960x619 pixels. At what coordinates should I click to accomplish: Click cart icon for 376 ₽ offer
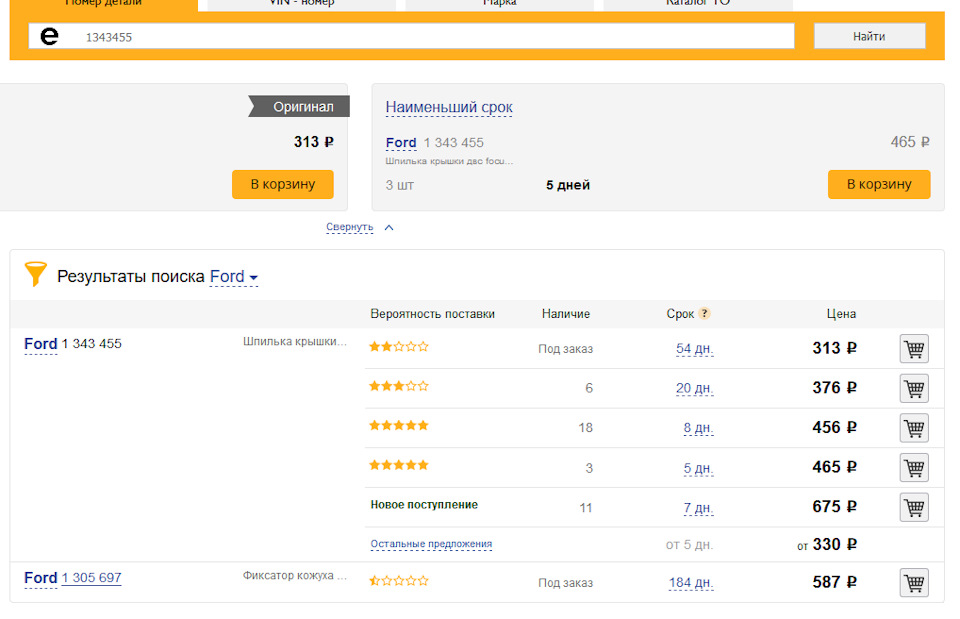point(914,388)
